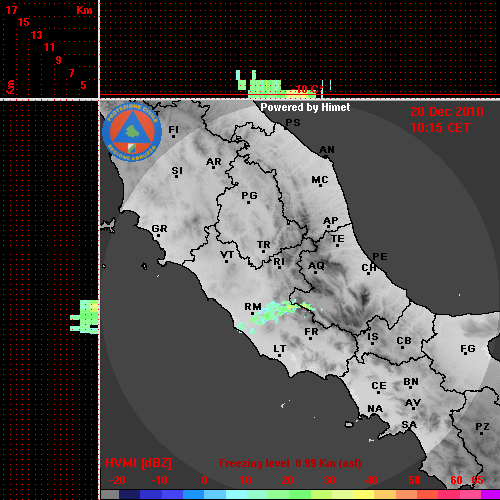The image size is (500, 500).
Task: Click the TE city label
Action: 338,239
